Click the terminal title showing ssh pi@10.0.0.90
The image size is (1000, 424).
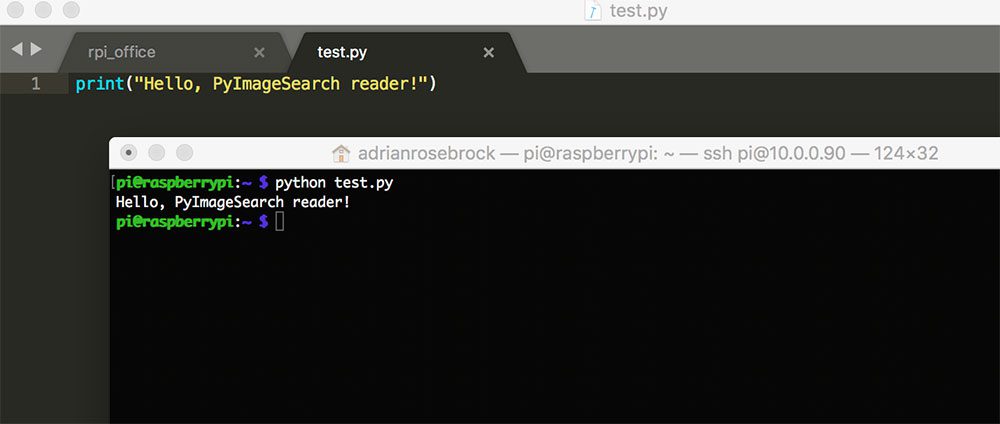click(648, 153)
